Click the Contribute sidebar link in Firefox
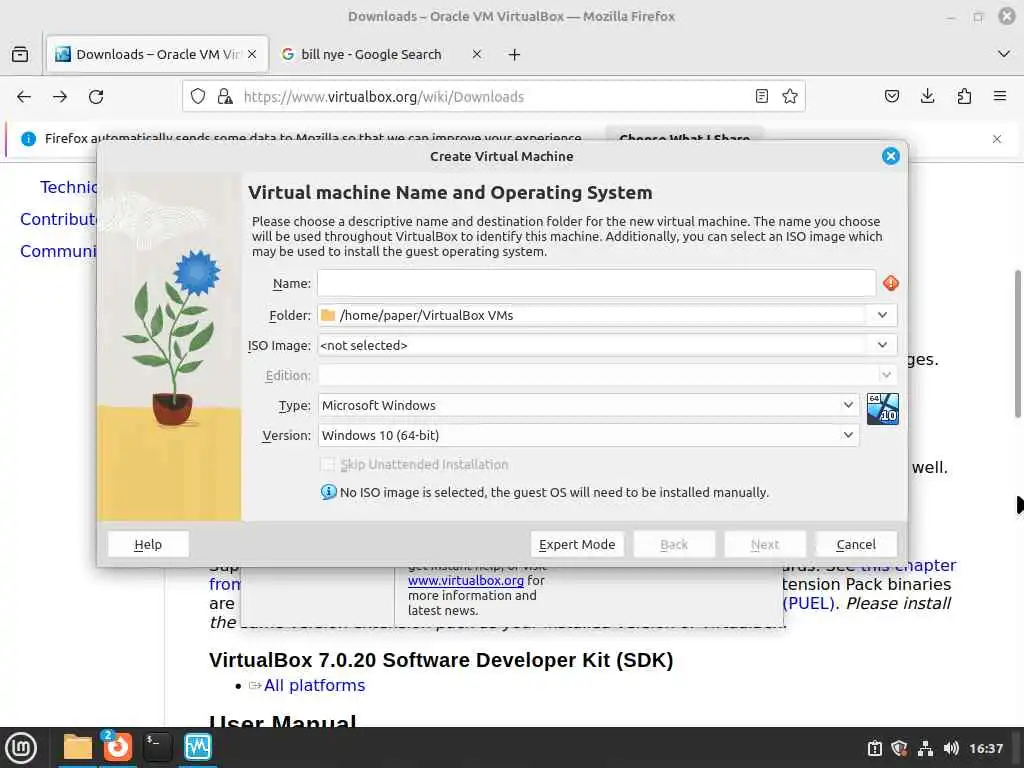Viewport: 1024px width, 768px height. click(x=58, y=219)
